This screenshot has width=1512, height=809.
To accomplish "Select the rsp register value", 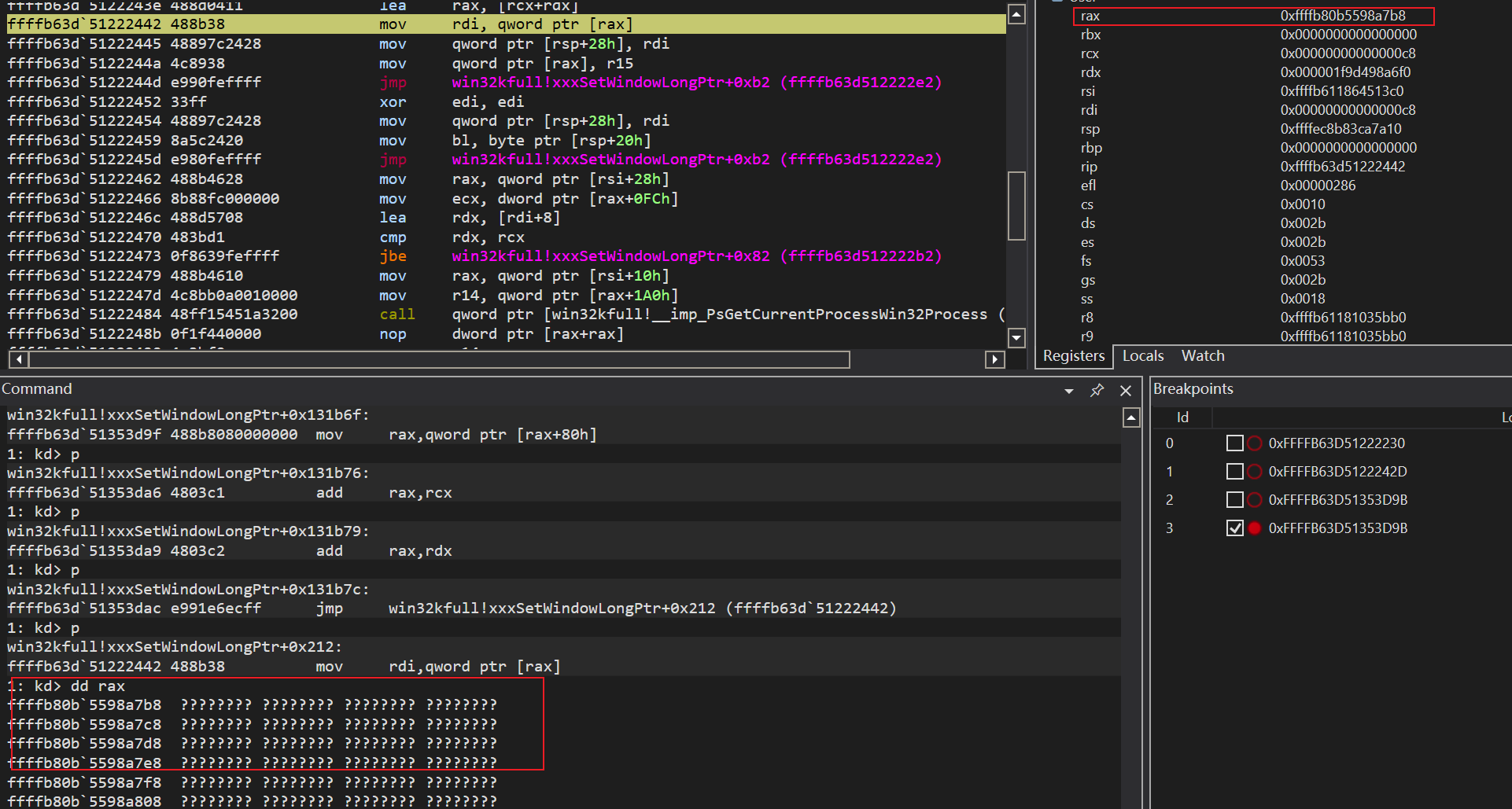I will pyautogui.click(x=1341, y=129).
